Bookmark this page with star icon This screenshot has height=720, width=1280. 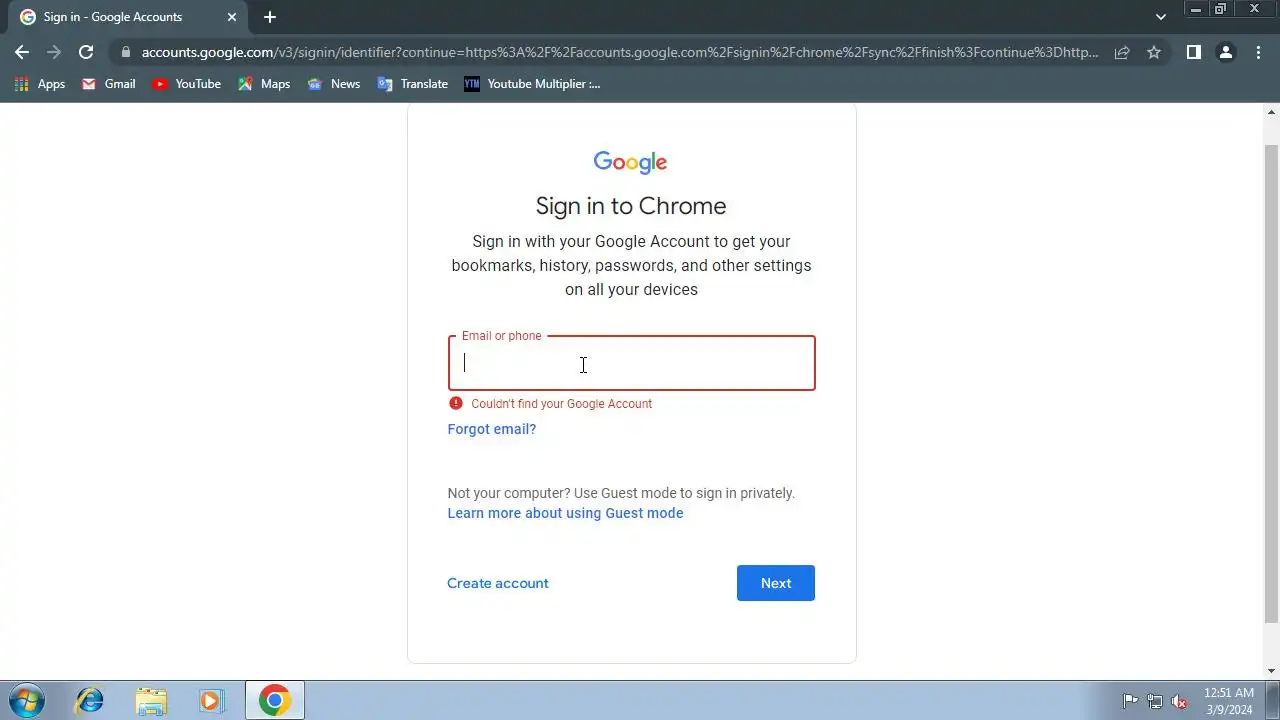[x=1154, y=52]
